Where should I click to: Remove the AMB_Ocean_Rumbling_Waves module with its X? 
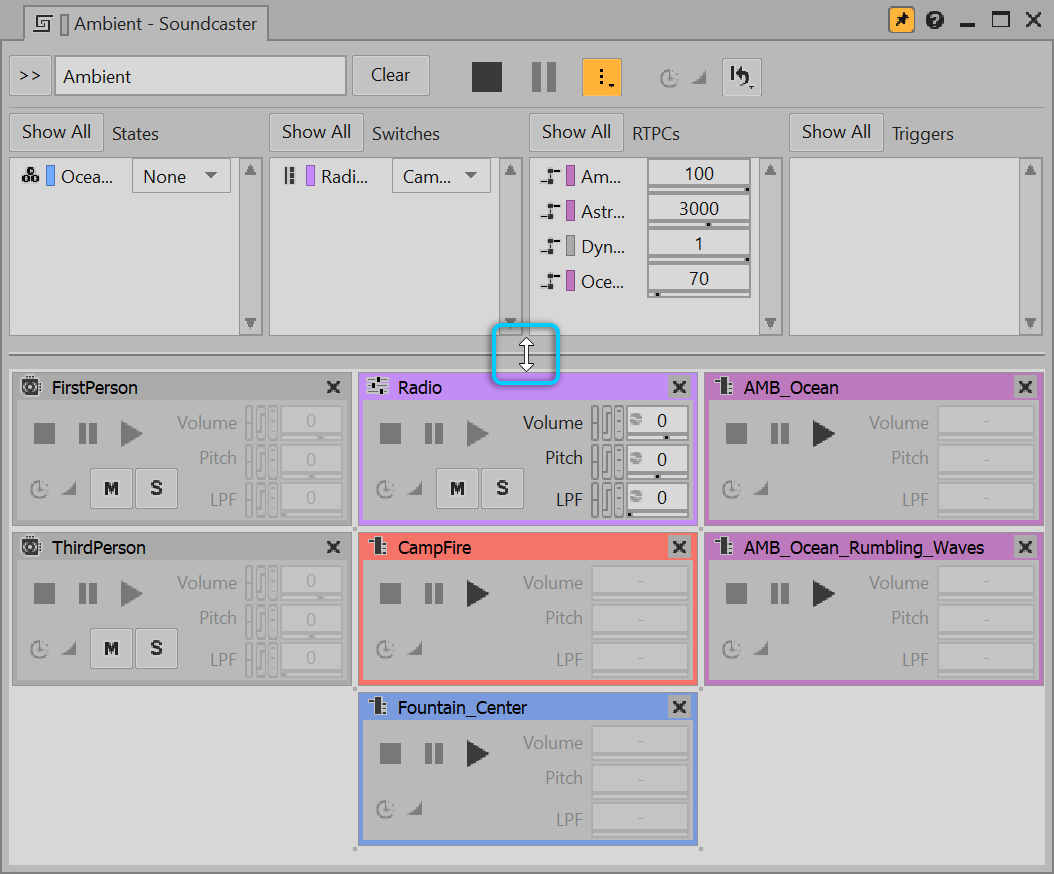pyautogui.click(x=1025, y=547)
